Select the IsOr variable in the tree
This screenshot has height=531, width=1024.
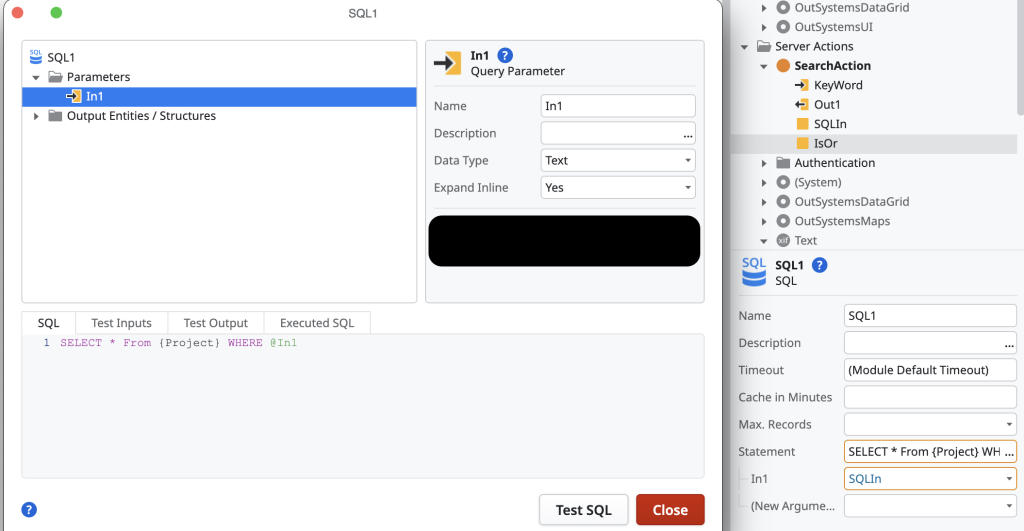(825, 144)
